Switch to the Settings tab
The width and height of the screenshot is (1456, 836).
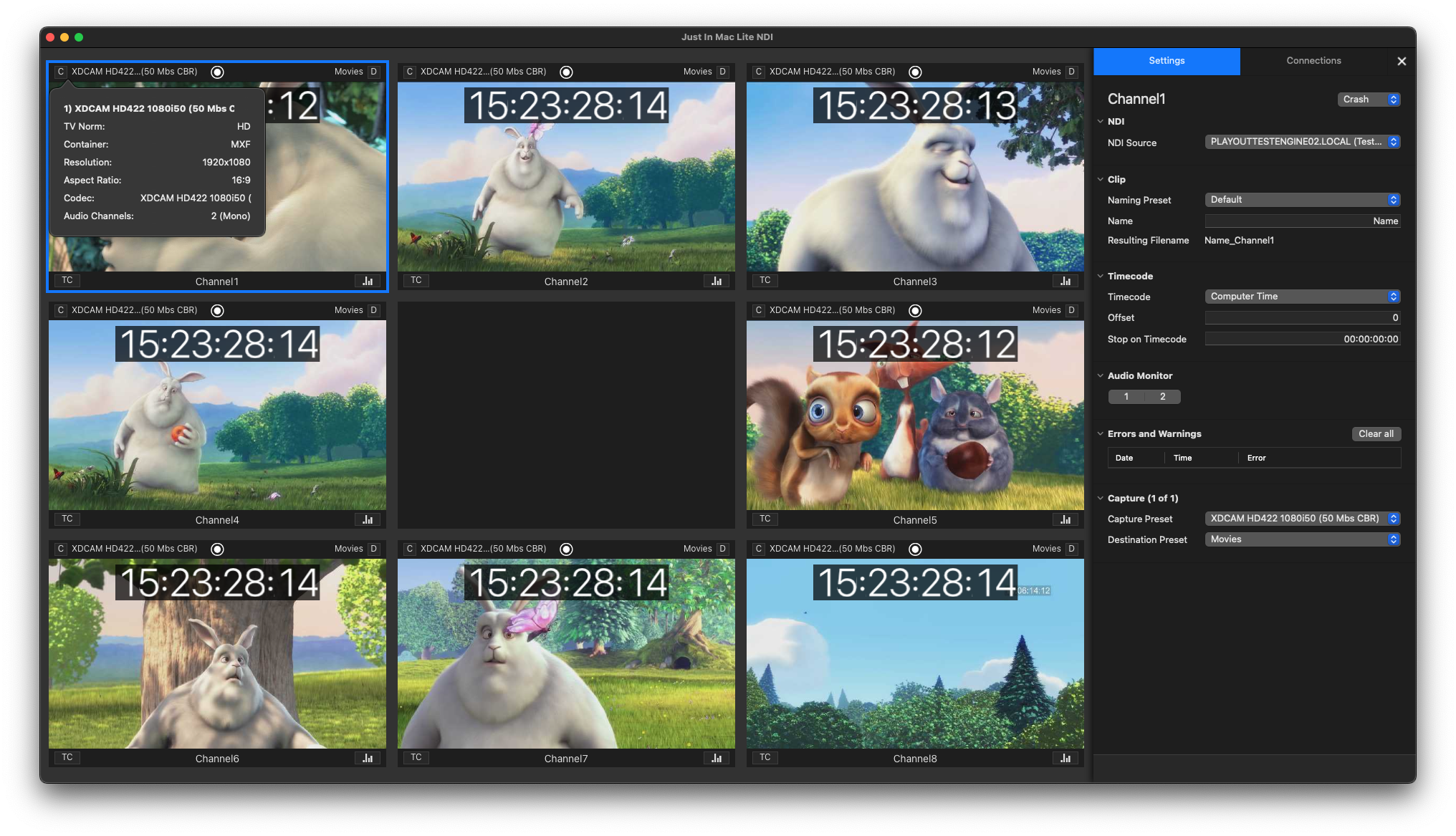pos(1167,61)
